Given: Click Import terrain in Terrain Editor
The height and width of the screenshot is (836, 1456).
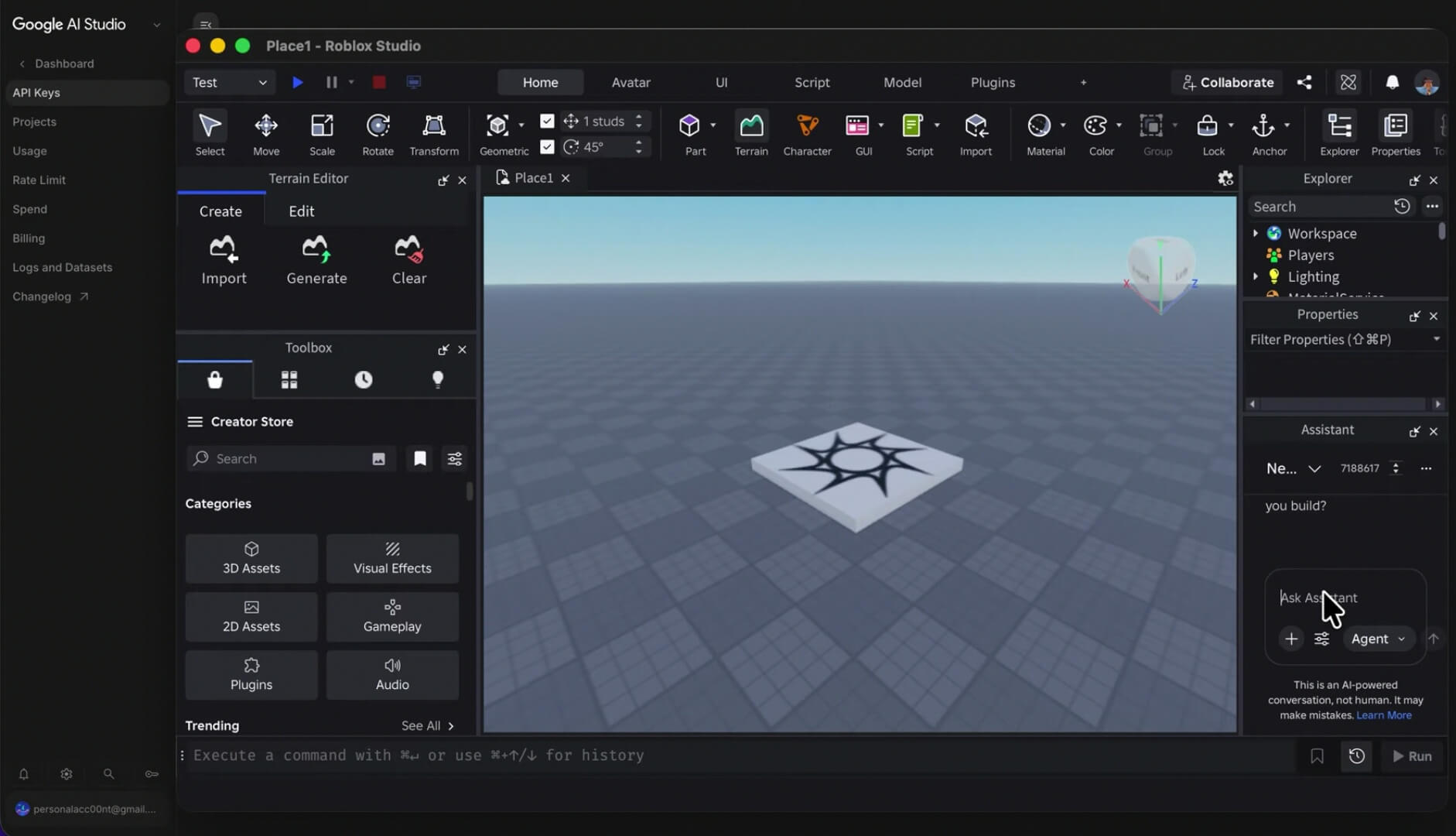Looking at the screenshot, I should (x=224, y=260).
